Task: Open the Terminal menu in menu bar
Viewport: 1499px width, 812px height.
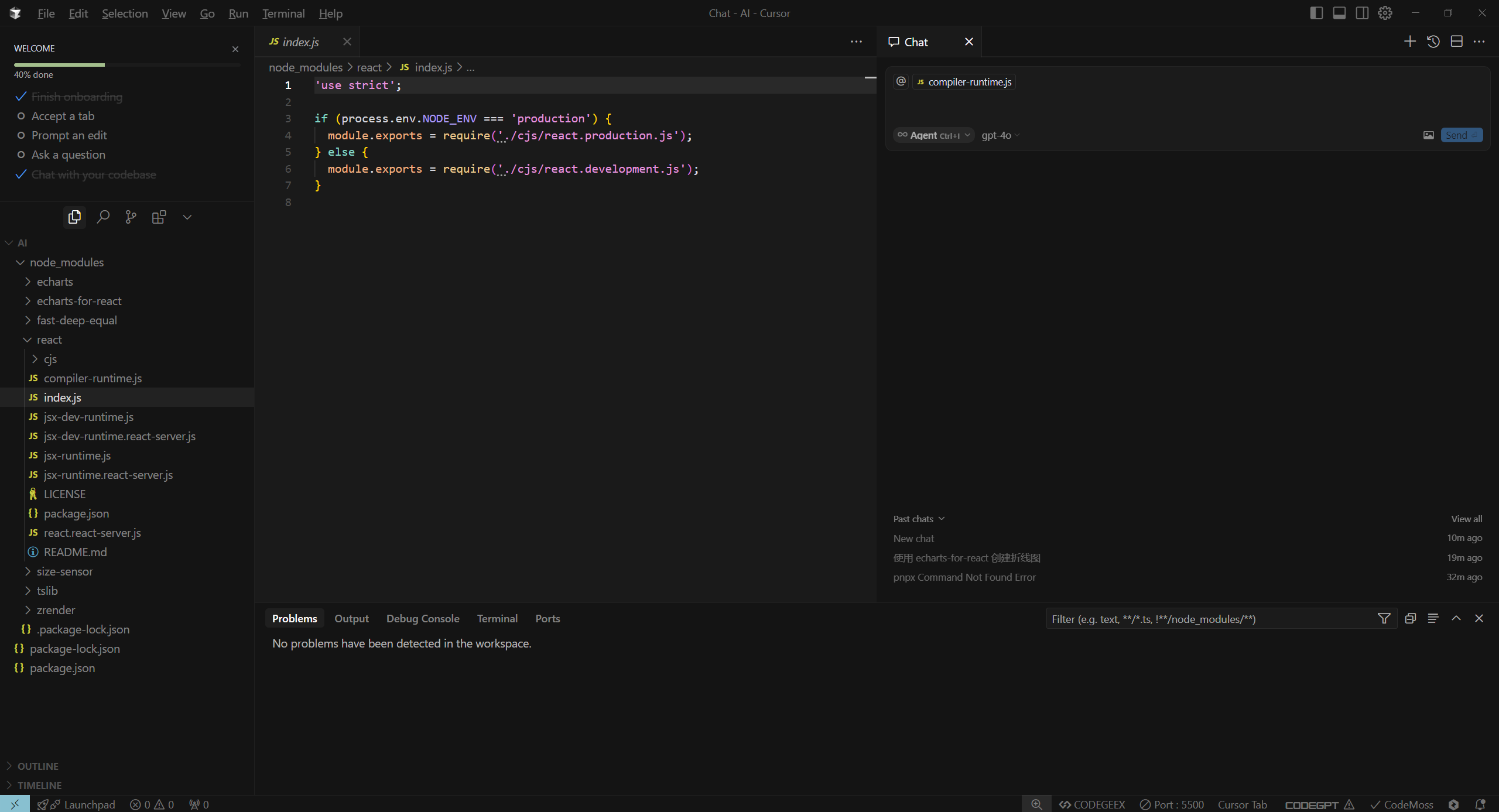Action: (x=283, y=13)
